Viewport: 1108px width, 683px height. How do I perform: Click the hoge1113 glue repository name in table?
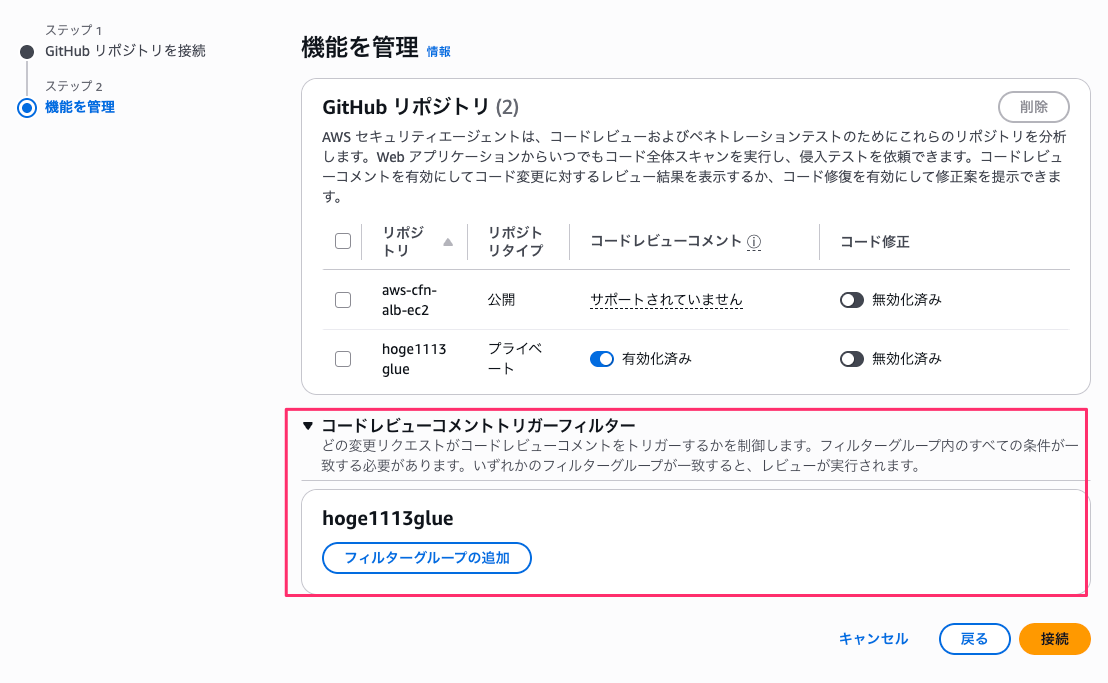(413, 359)
